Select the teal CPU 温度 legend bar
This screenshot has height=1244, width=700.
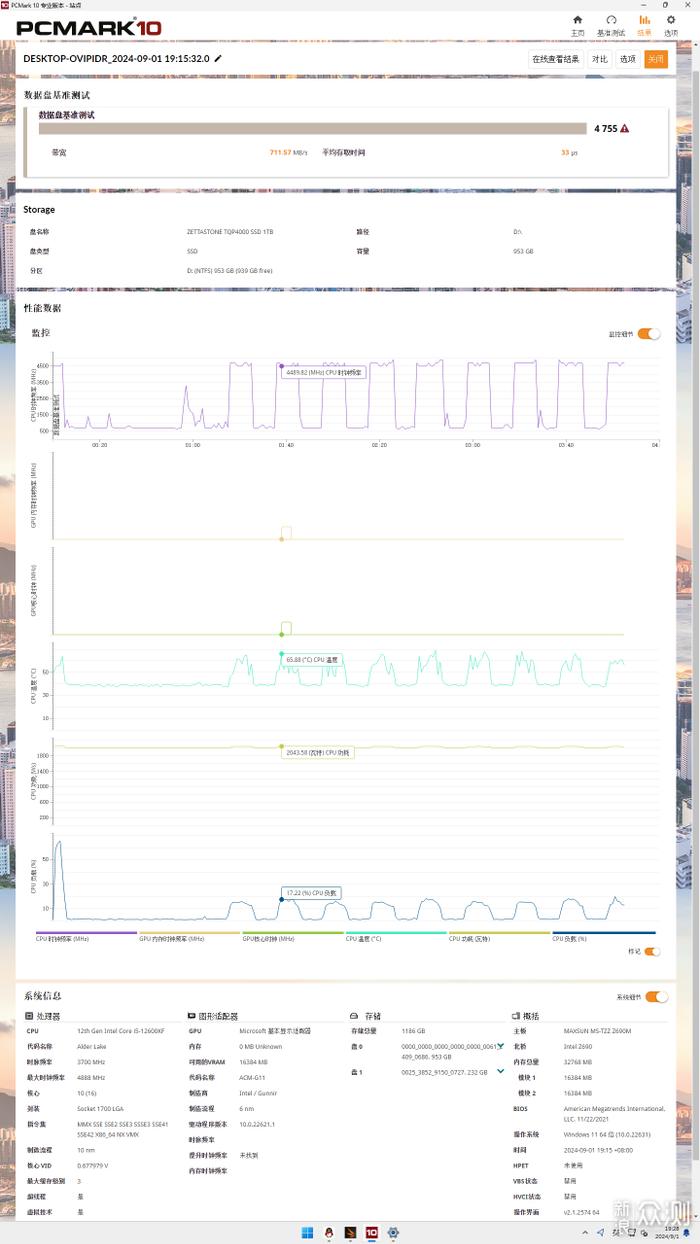coord(396,933)
